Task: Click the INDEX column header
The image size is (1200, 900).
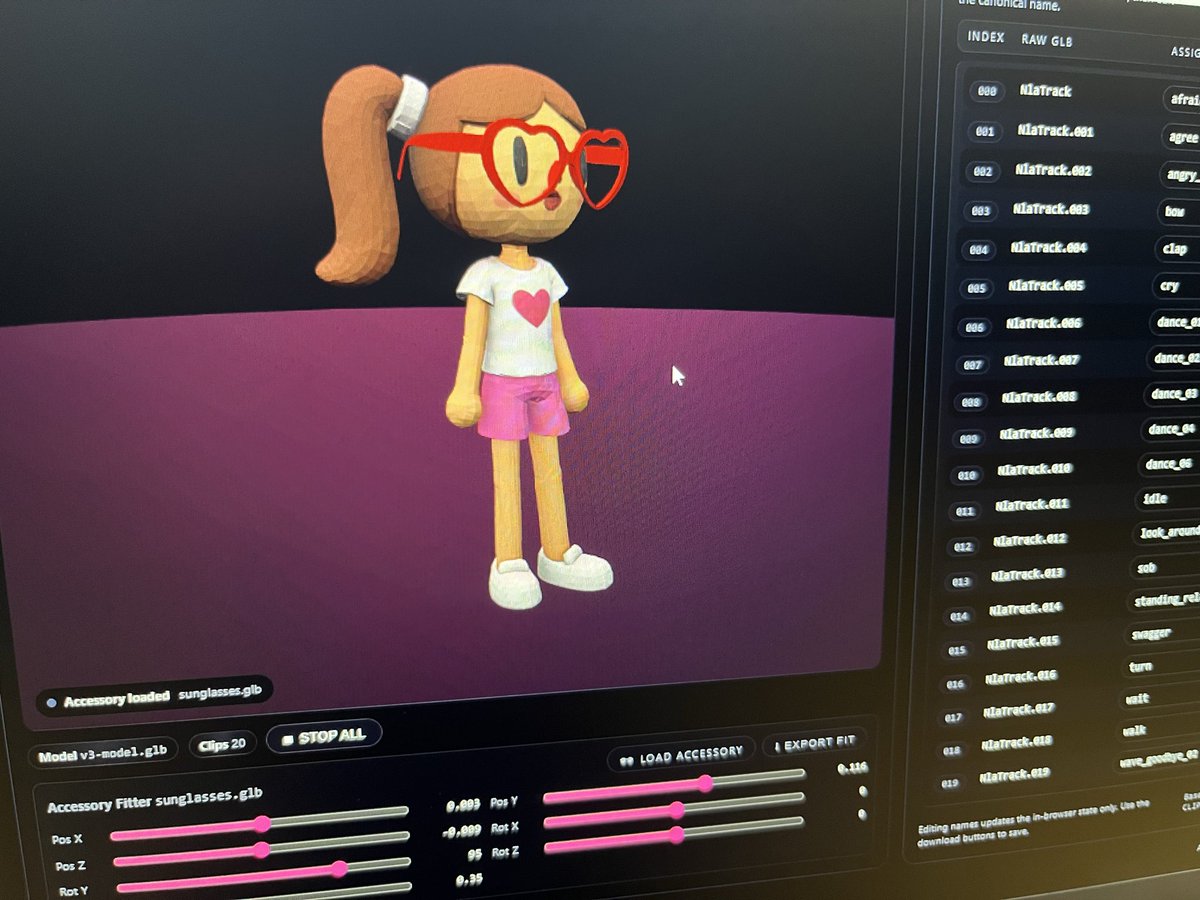Action: point(985,37)
